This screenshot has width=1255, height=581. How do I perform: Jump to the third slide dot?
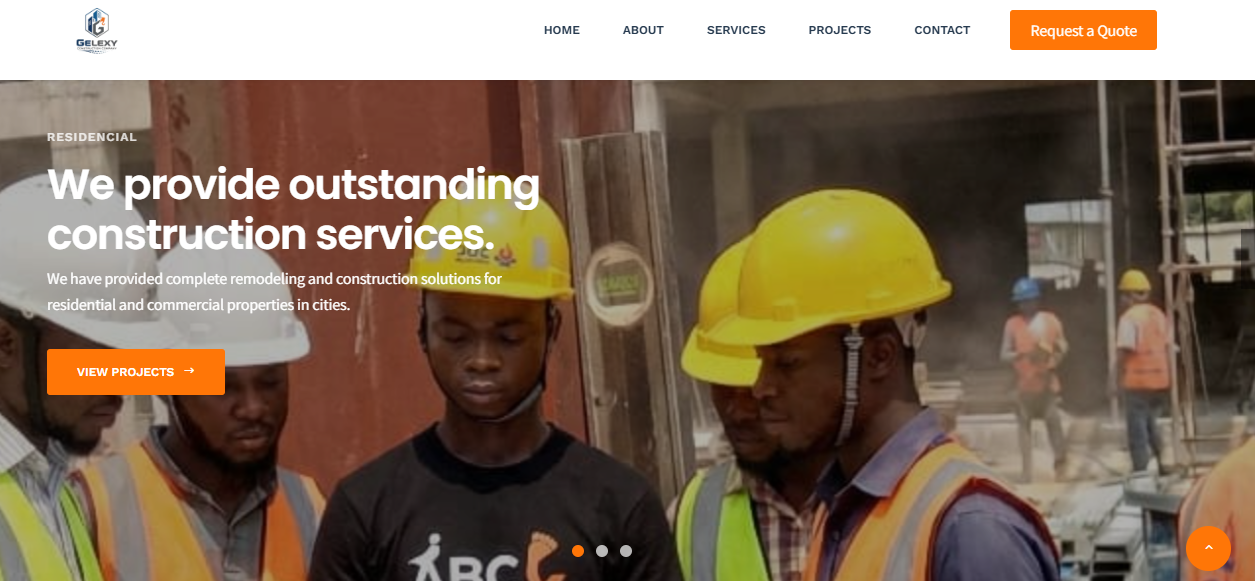[x=626, y=551]
